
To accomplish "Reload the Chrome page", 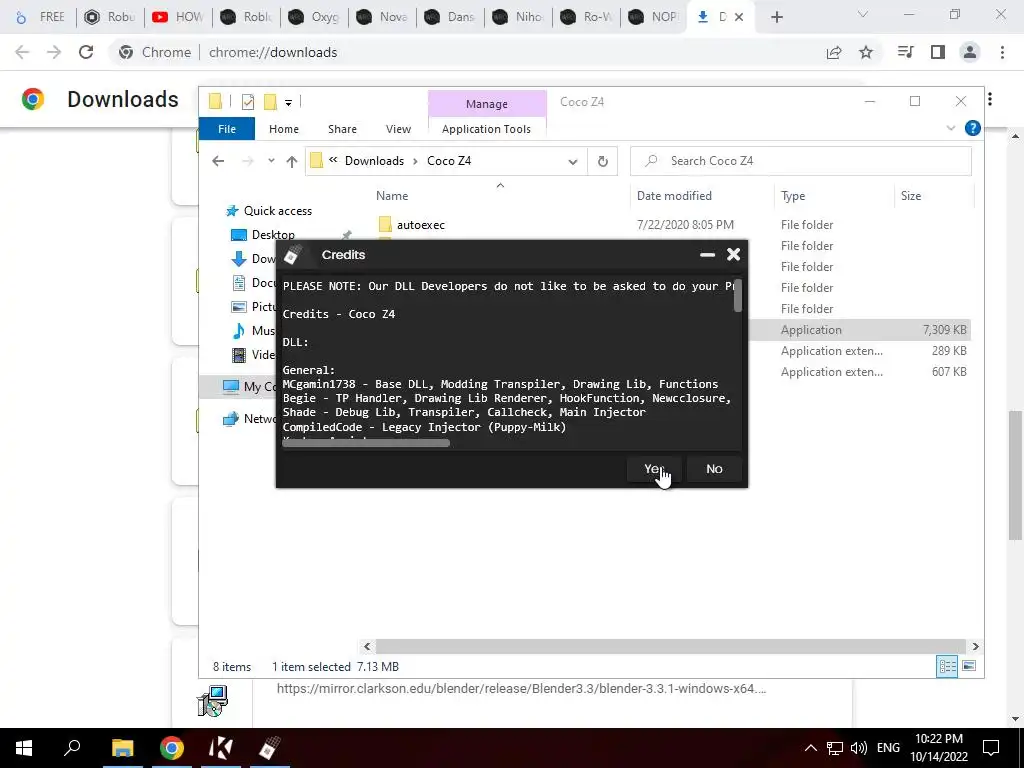I will (x=86, y=52).
